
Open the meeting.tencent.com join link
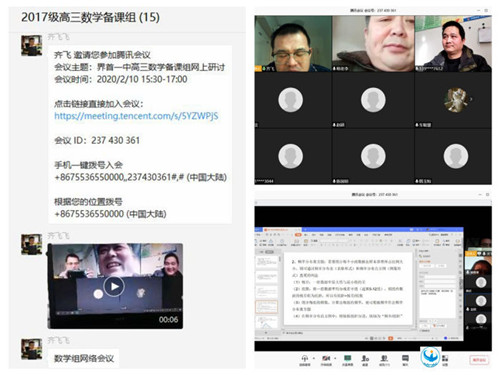(136, 116)
